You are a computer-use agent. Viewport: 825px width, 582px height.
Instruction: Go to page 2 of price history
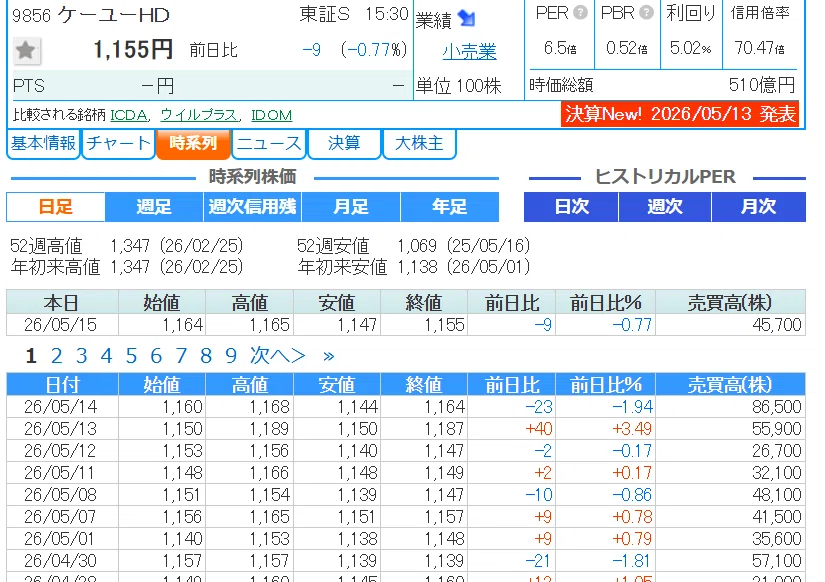[x=56, y=356]
